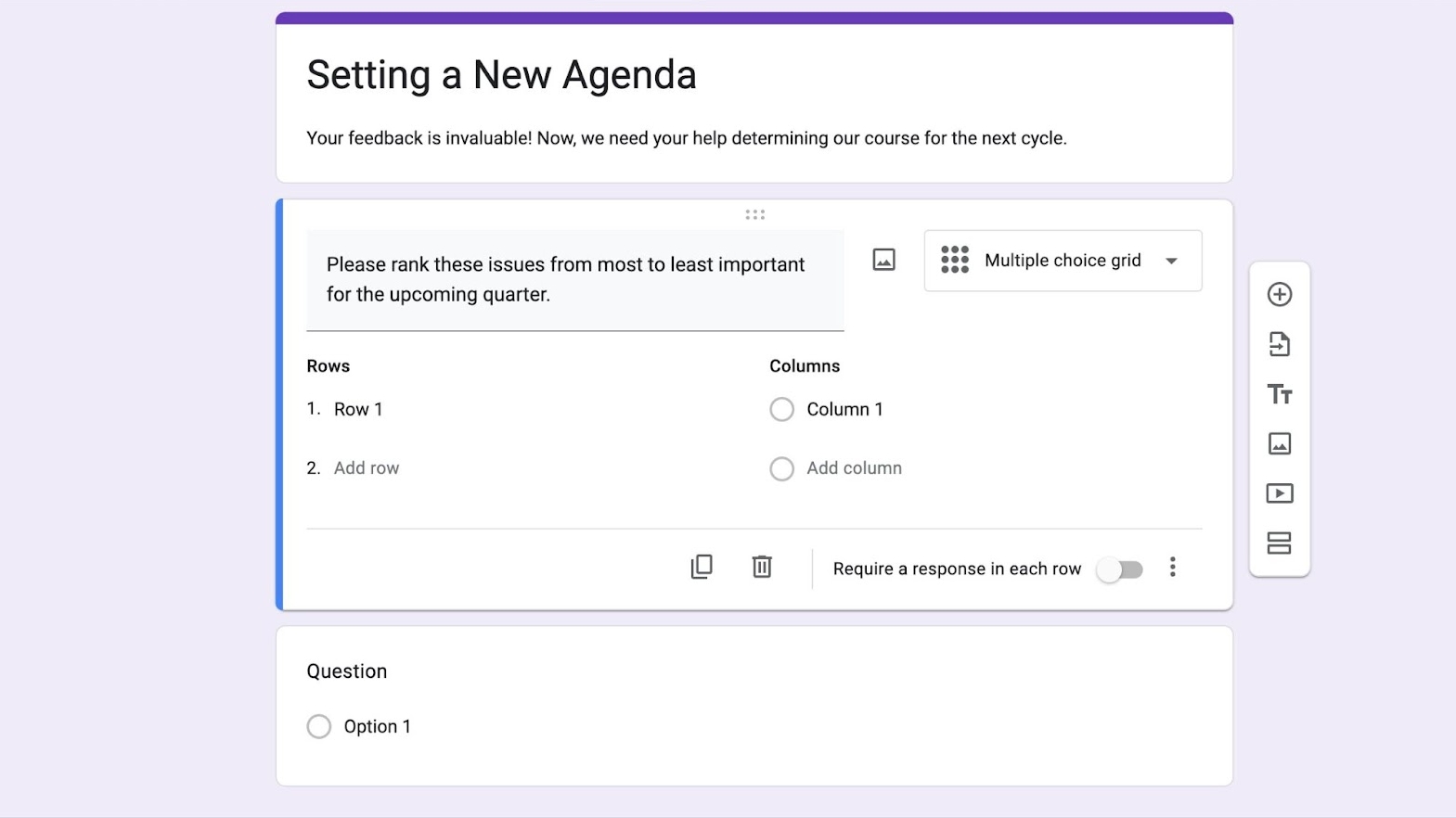Add a new section to form
The image size is (1456, 818).
(x=1280, y=543)
